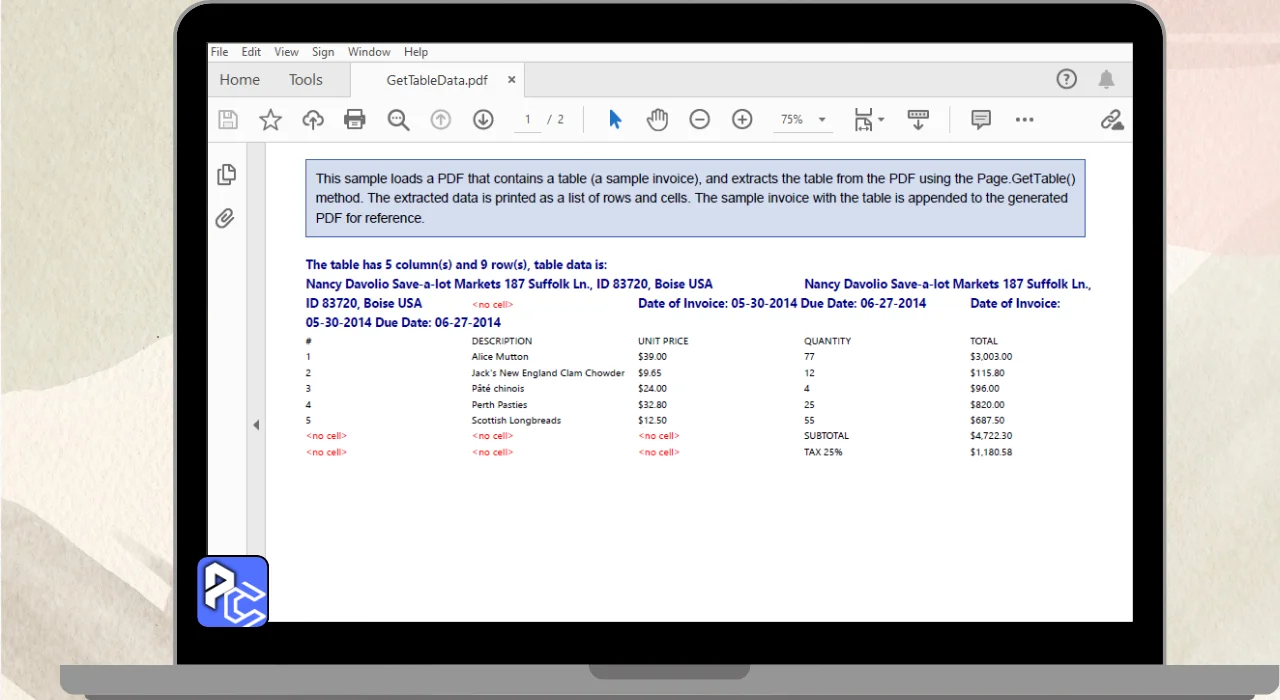Show more tools via ellipsis button
This screenshot has height=700, width=1280.
[x=1024, y=120]
